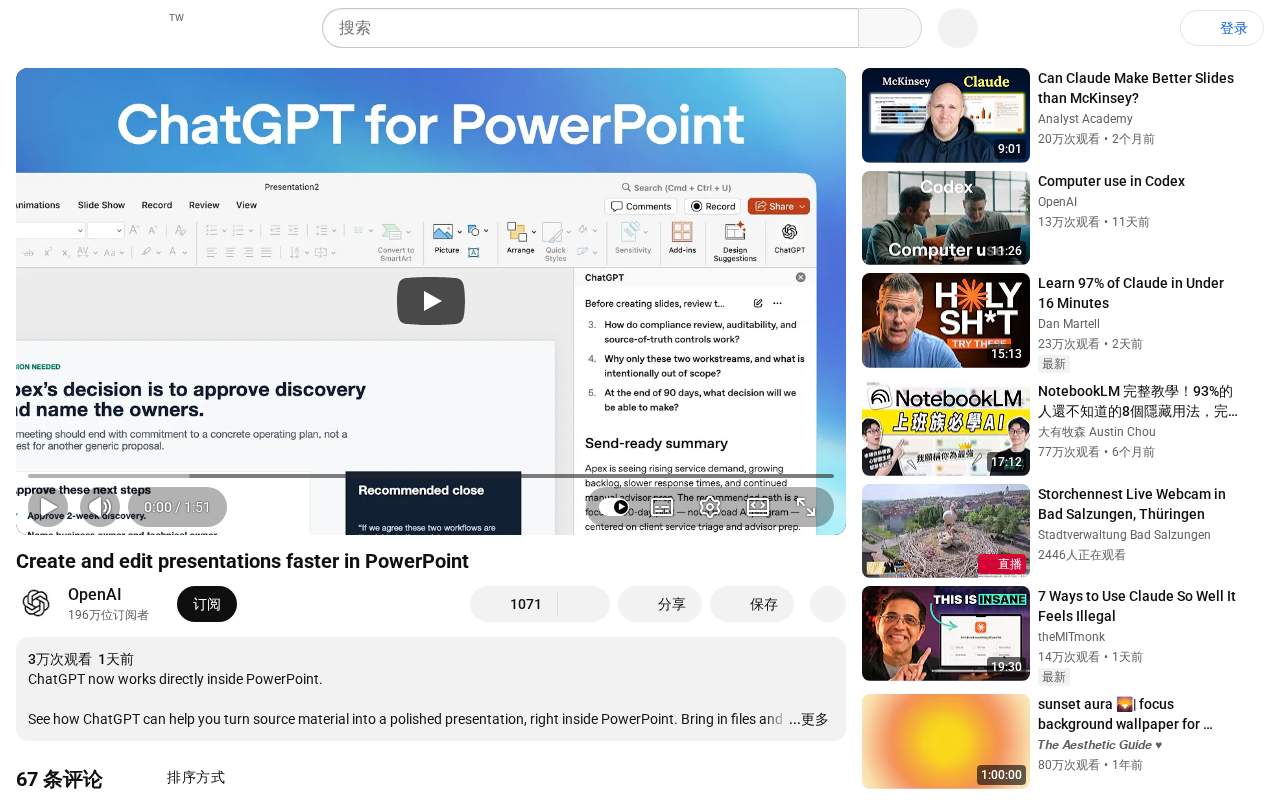
Task: Open the '7 Ways to Use Claude' thumbnail
Action: pyautogui.click(x=946, y=633)
